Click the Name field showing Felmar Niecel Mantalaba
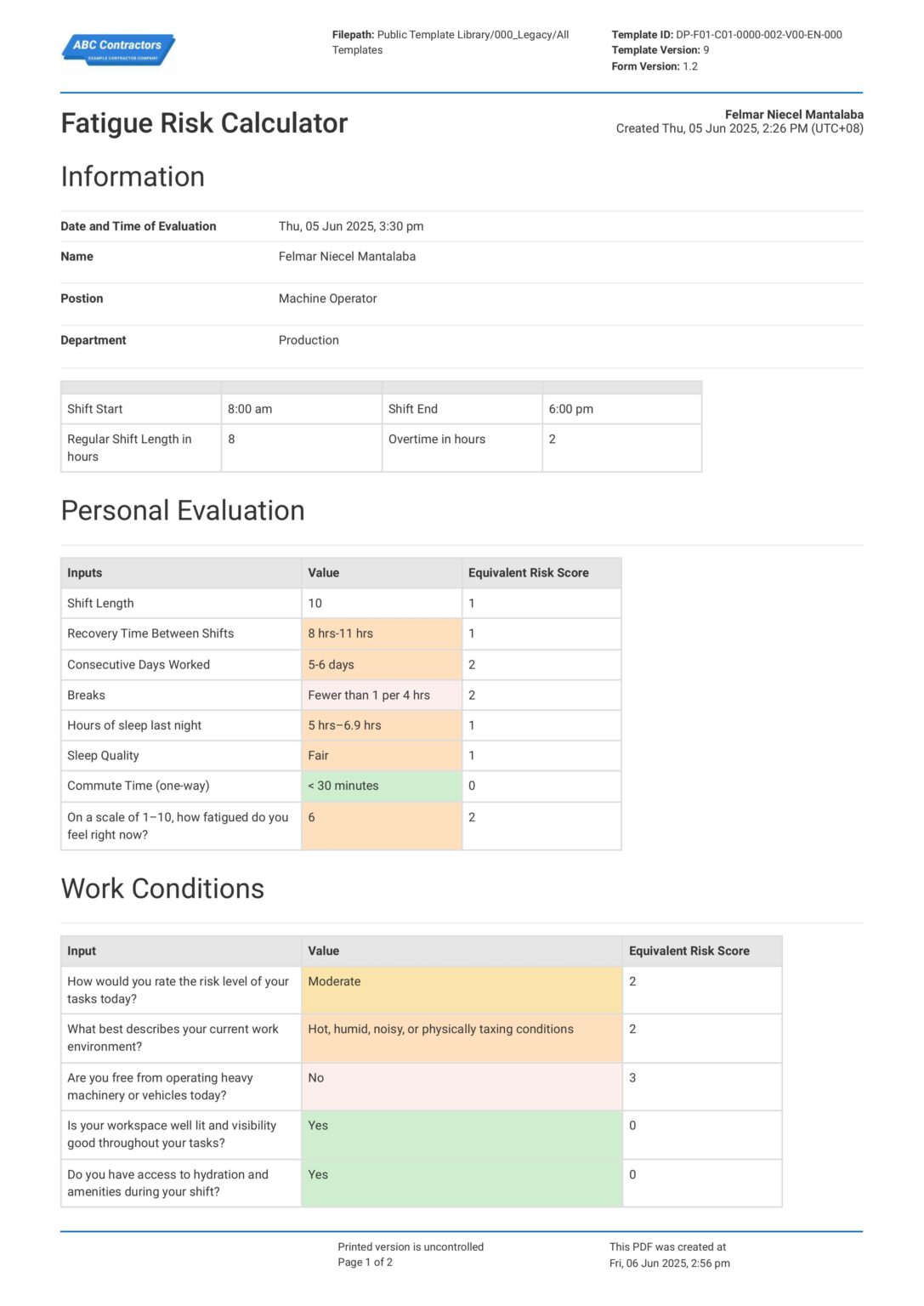This screenshot has height=1306, width=924. pos(347,256)
